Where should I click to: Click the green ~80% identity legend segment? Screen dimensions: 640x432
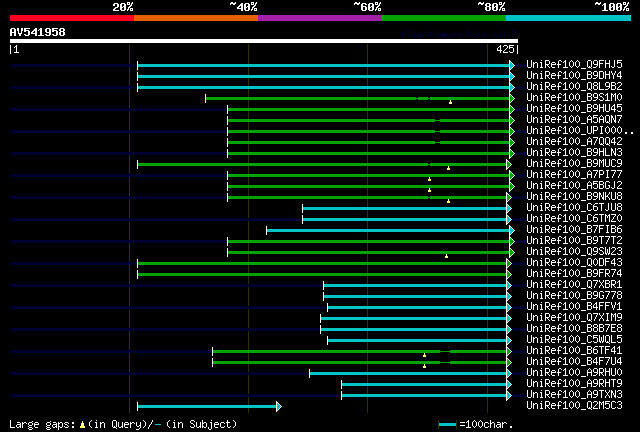click(x=444, y=18)
